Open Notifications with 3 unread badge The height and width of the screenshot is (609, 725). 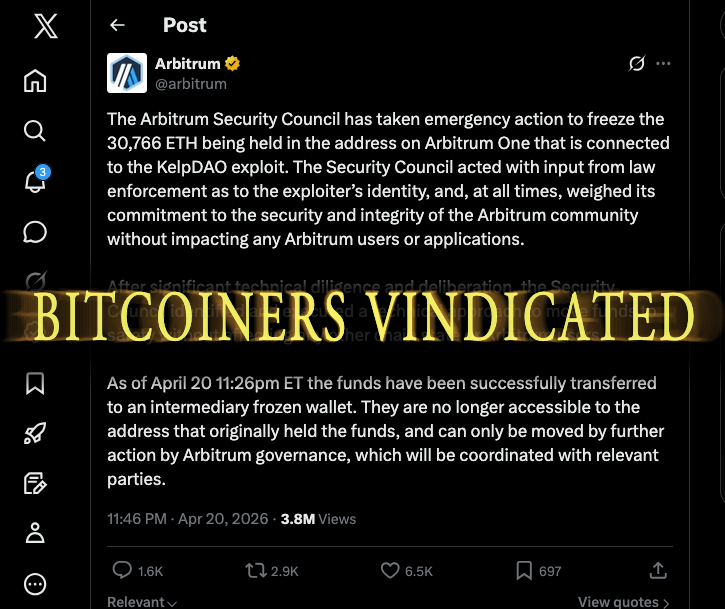[x=35, y=181]
